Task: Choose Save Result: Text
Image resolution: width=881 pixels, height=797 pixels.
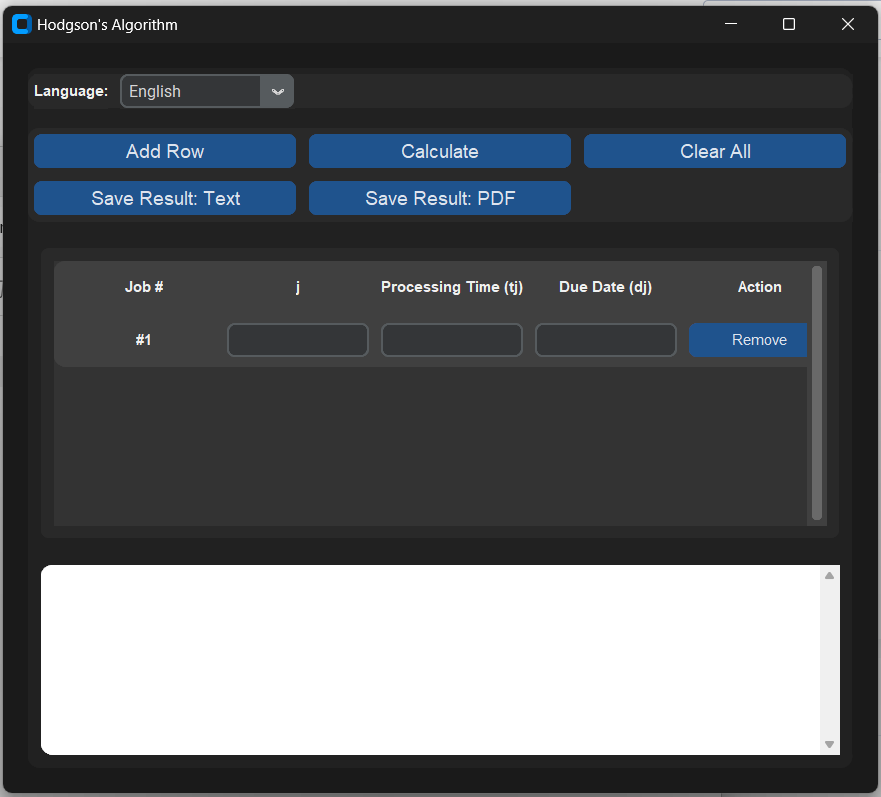Action: (165, 198)
